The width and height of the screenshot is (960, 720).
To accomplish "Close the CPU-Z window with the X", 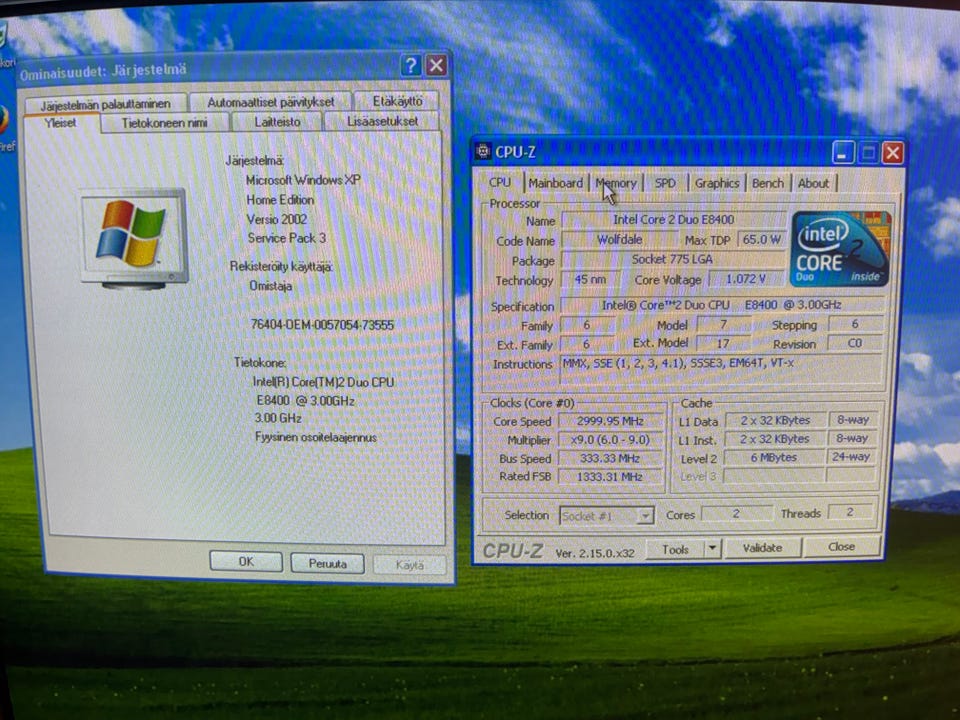I will (893, 152).
